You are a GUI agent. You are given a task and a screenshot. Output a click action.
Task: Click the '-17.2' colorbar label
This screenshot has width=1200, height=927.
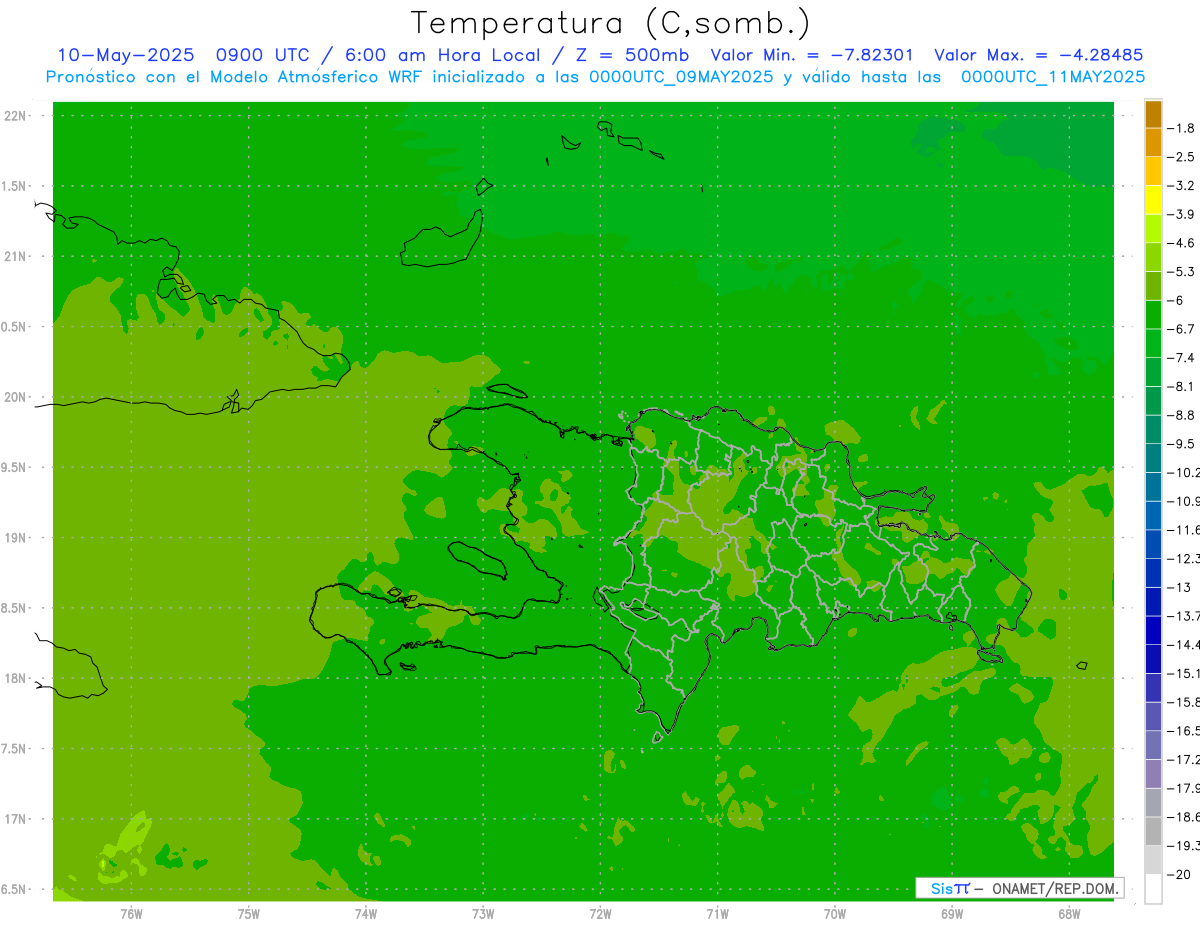pos(1183,760)
